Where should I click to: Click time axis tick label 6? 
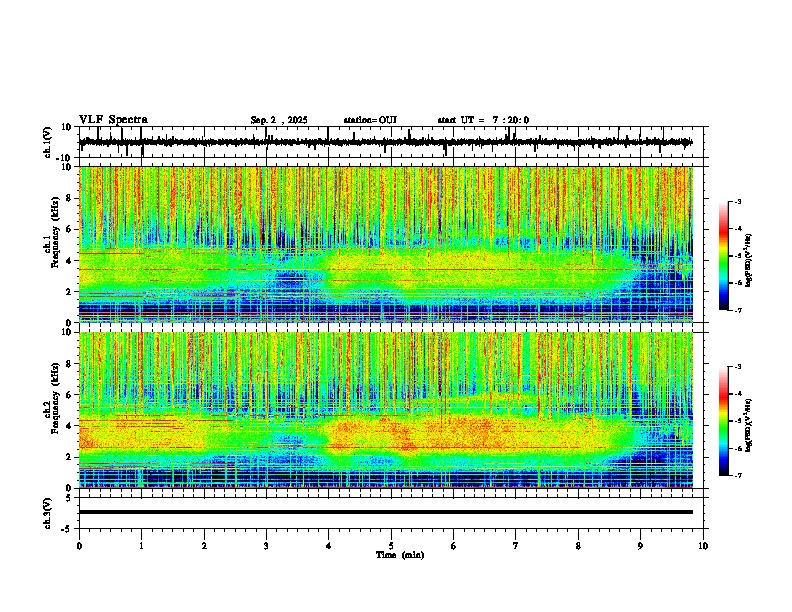point(454,546)
